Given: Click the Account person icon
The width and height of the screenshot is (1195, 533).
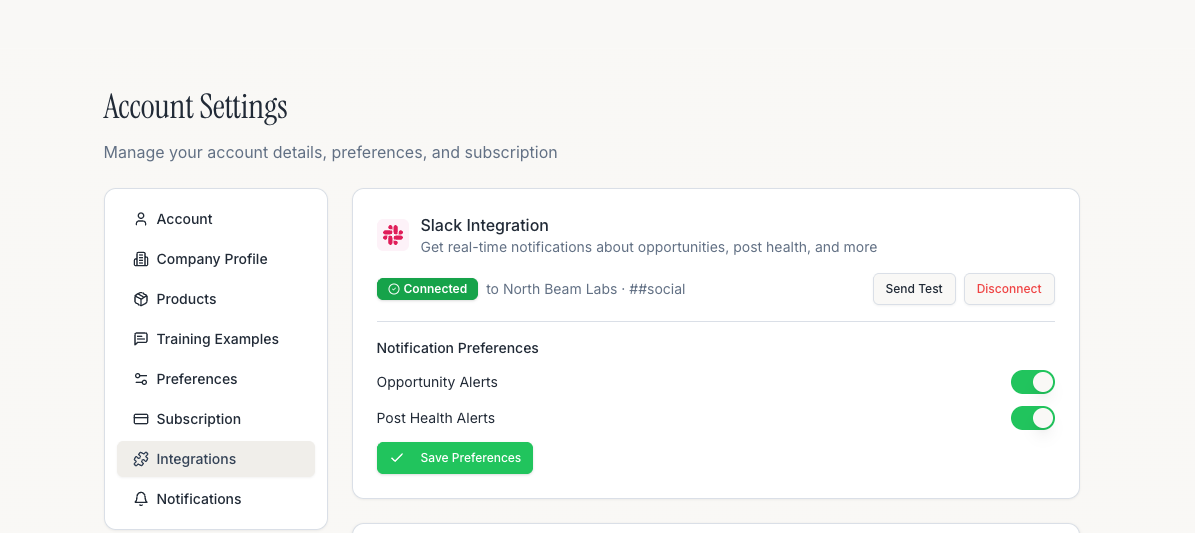Looking at the screenshot, I should pos(140,219).
